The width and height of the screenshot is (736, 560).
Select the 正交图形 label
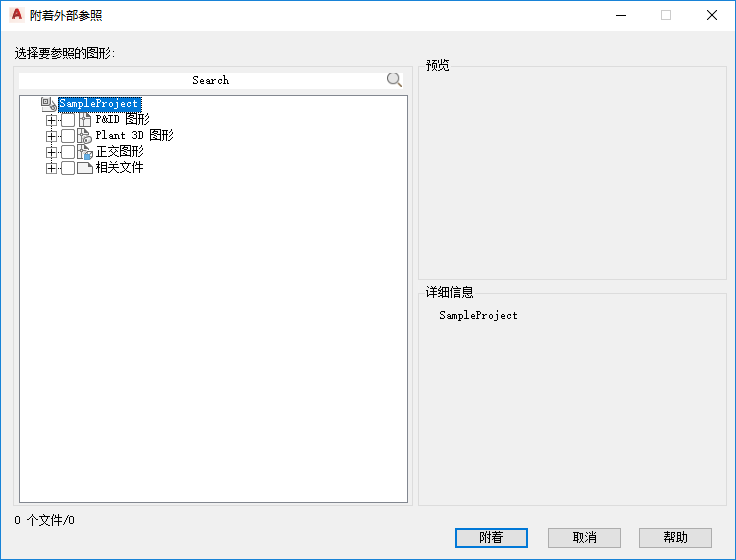(120, 152)
